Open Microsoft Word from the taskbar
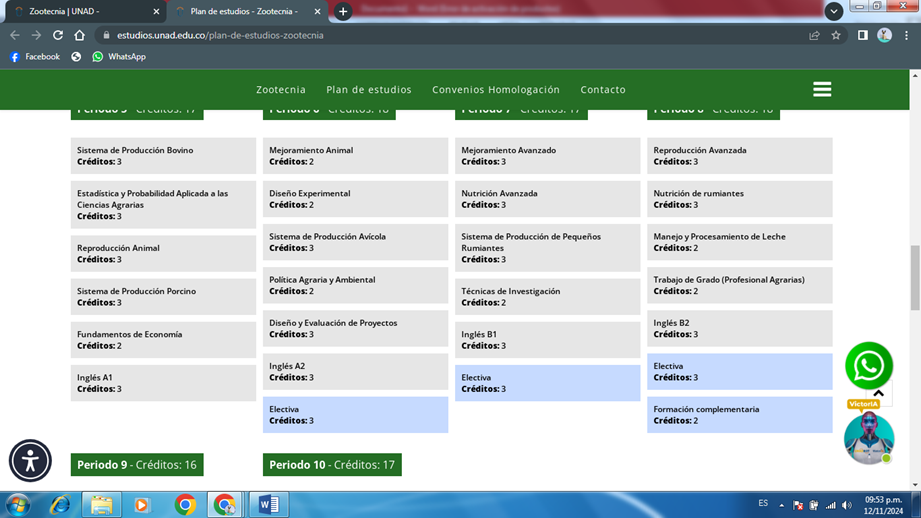921x518 pixels. 268,505
